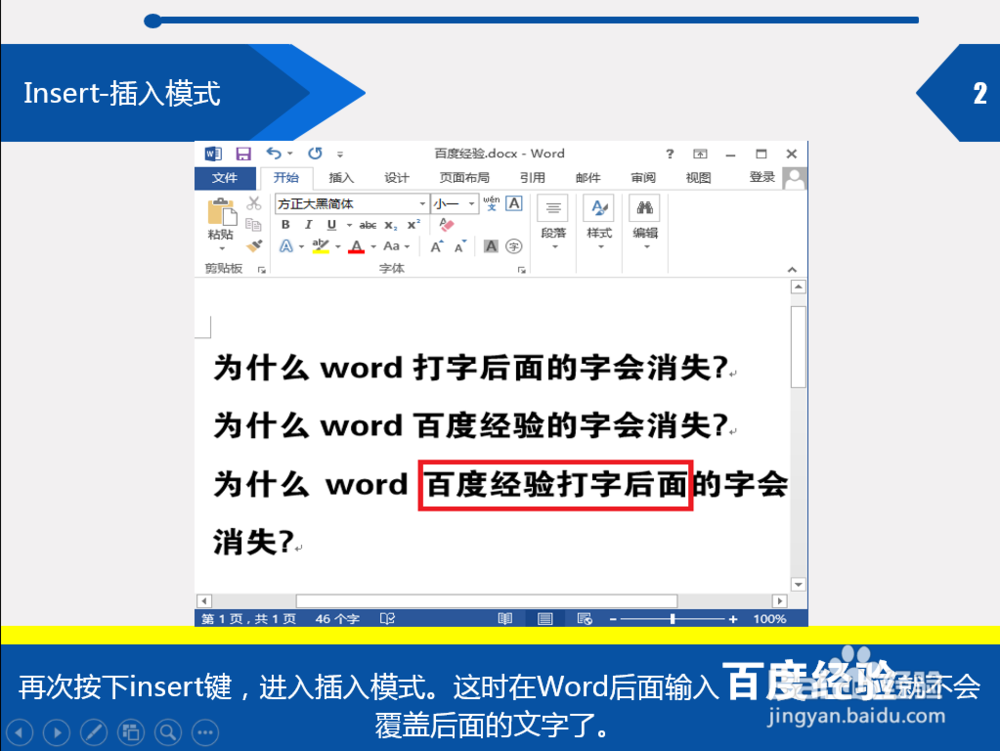Switch to web layout view icon

(x=584, y=618)
